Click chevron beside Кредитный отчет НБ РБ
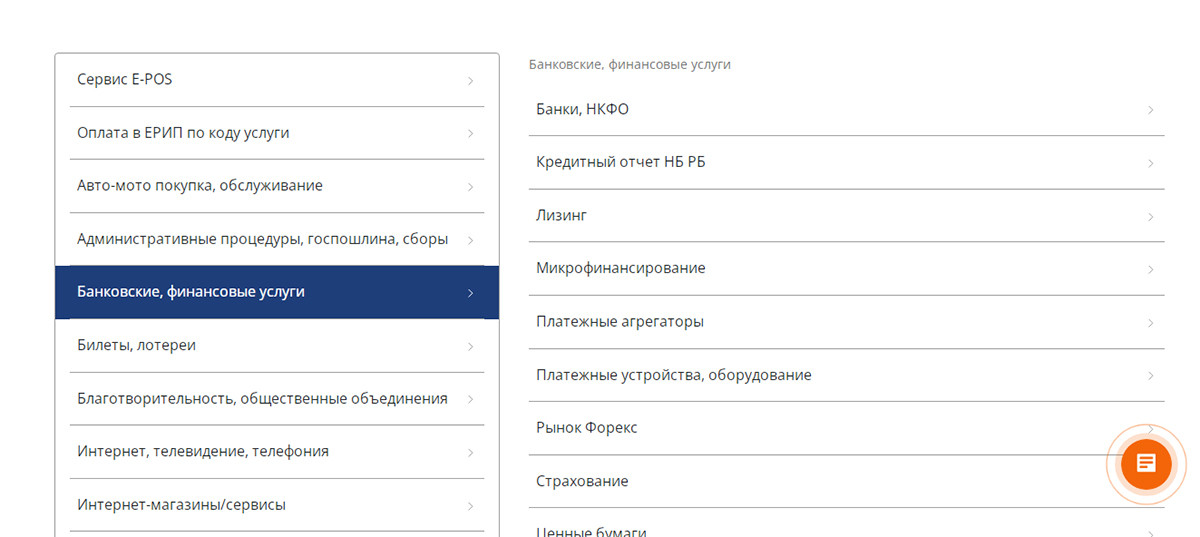The height and width of the screenshot is (537, 1200). click(1151, 163)
